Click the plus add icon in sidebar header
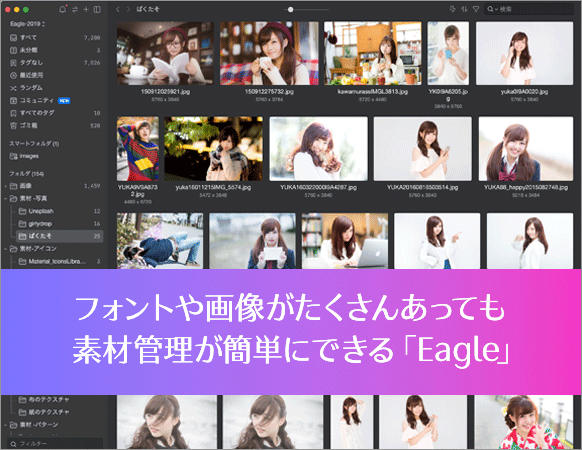 tap(86, 9)
